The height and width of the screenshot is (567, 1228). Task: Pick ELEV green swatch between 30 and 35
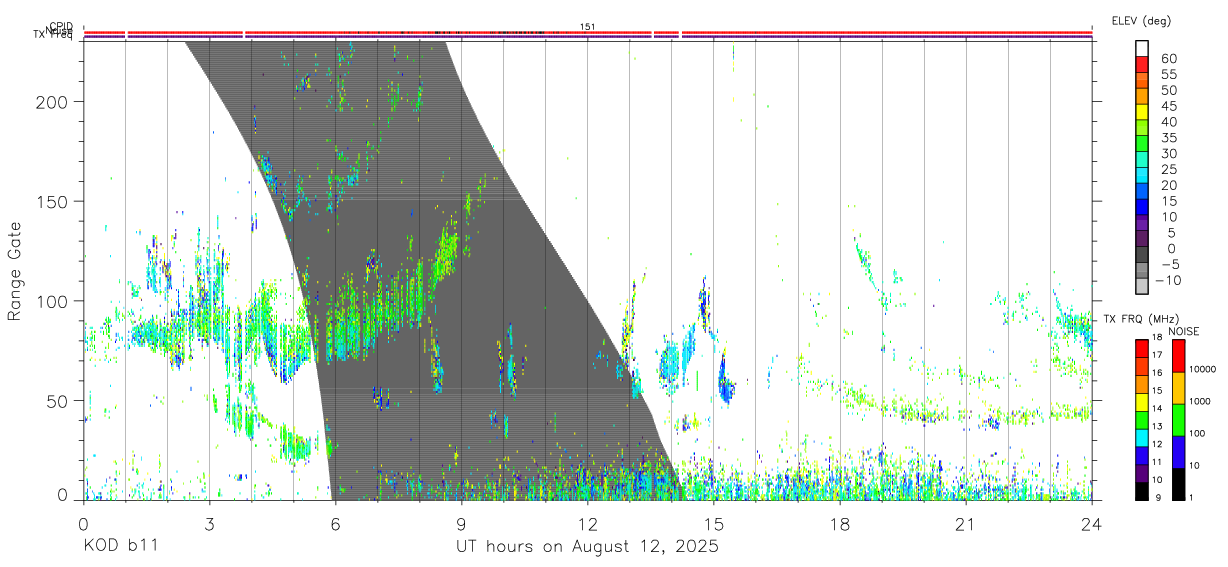(1142, 145)
